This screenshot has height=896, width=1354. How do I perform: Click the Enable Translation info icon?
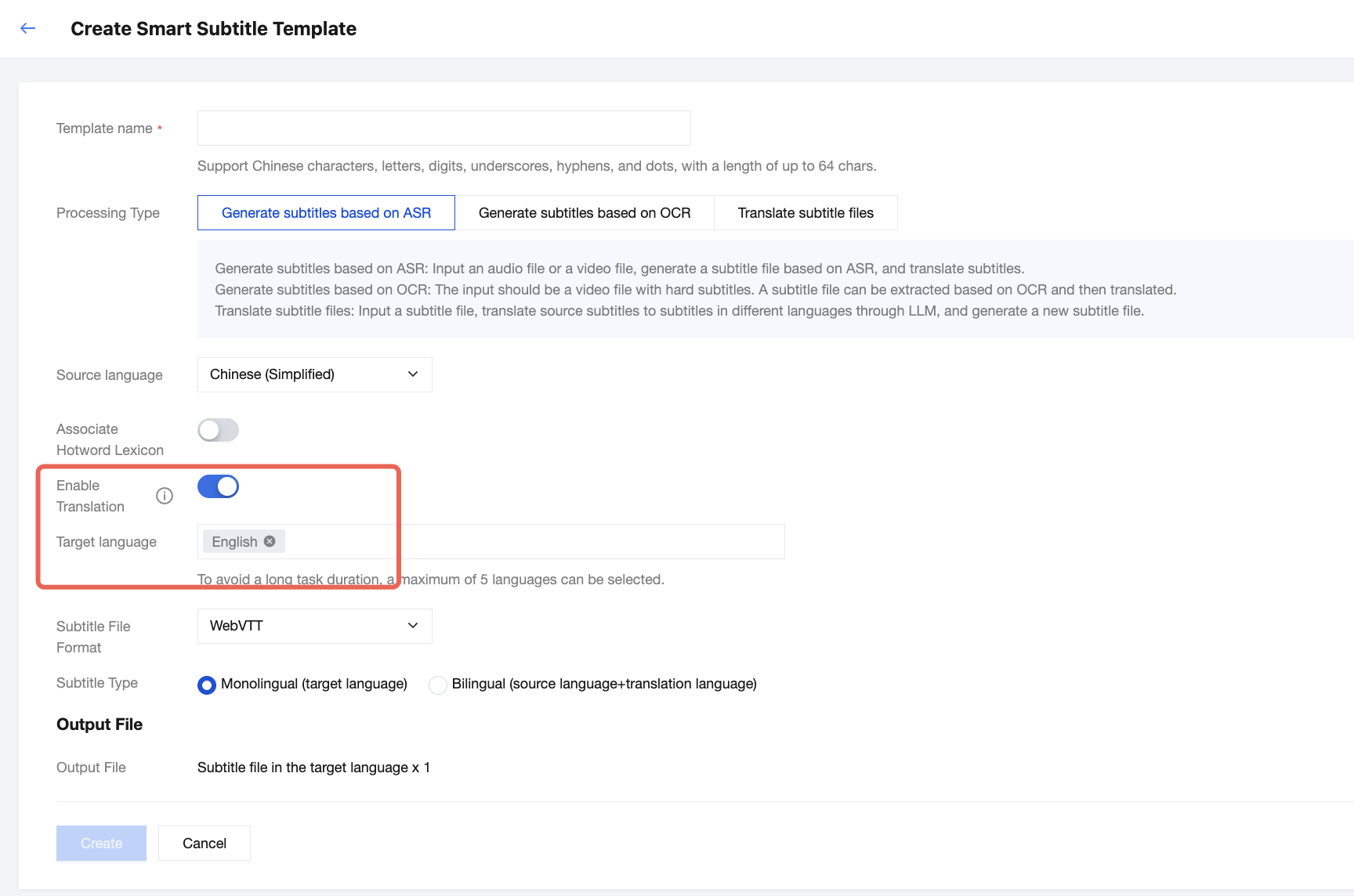(x=165, y=496)
